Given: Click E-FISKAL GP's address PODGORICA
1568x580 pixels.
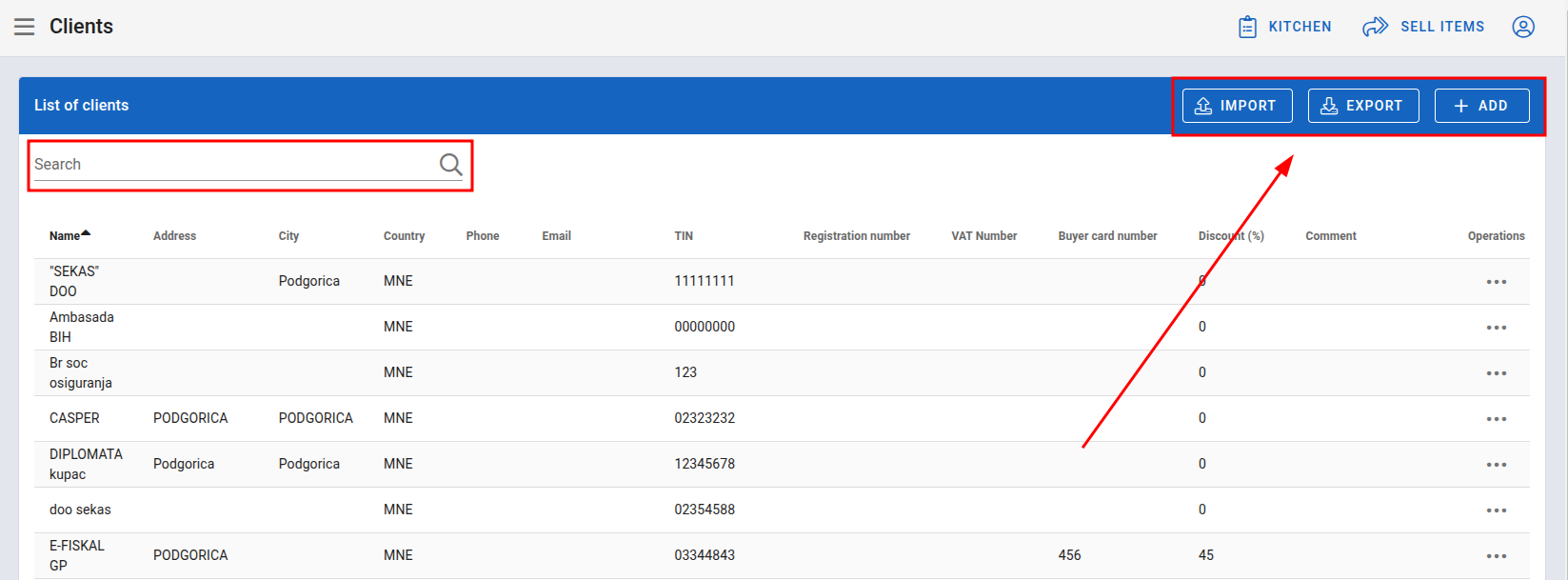Looking at the screenshot, I should coord(190,555).
